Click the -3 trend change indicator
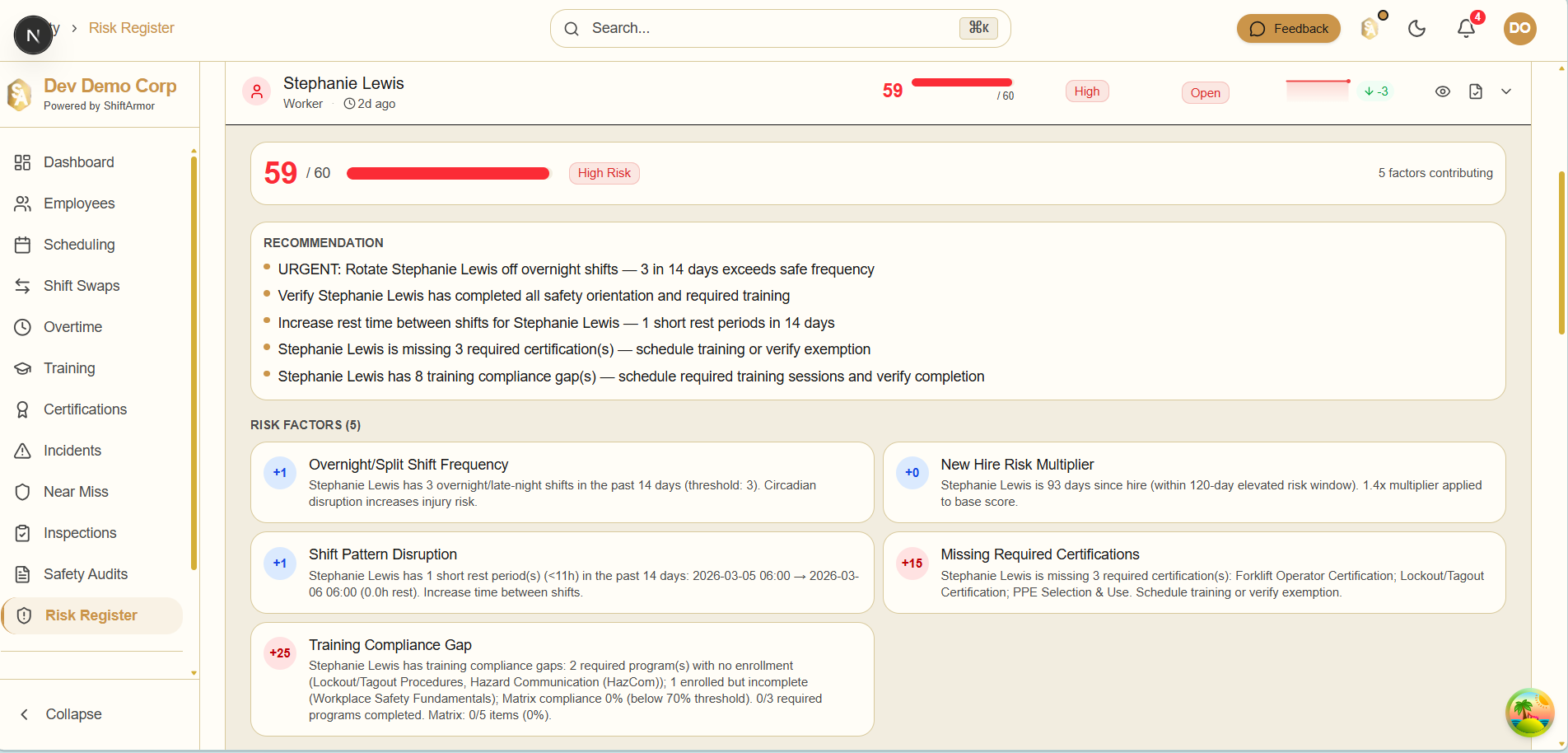 [x=1376, y=91]
